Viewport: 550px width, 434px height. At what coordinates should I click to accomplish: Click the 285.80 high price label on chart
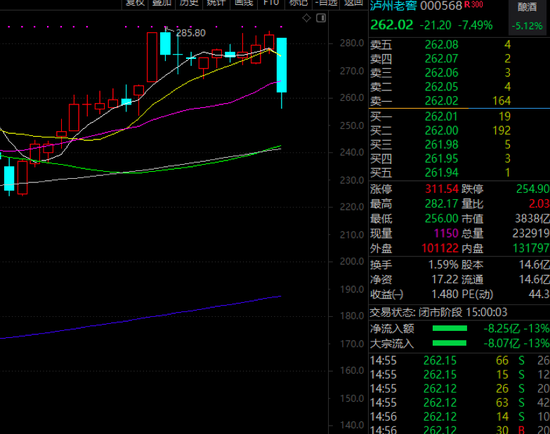click(x=190, y=33)
